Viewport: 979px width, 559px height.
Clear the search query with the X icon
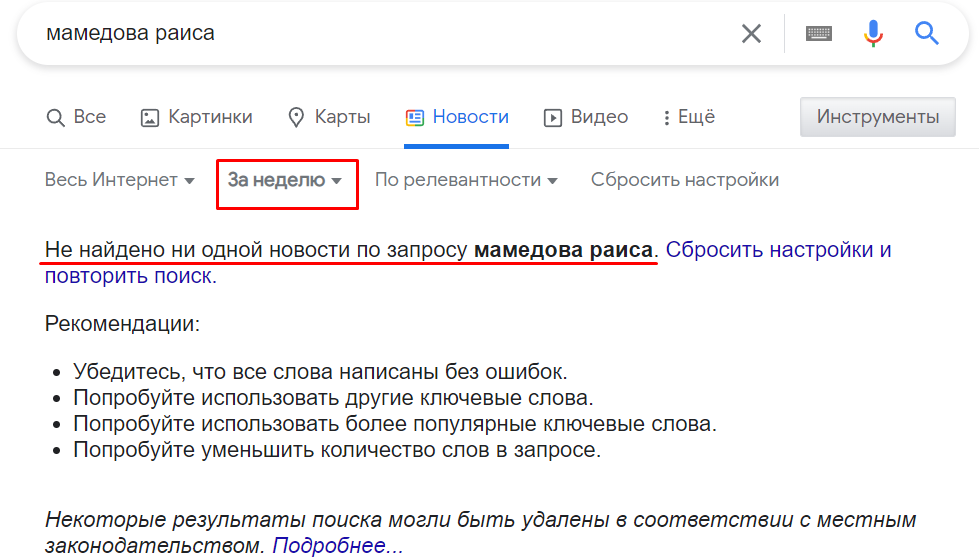tap(751, 33)
